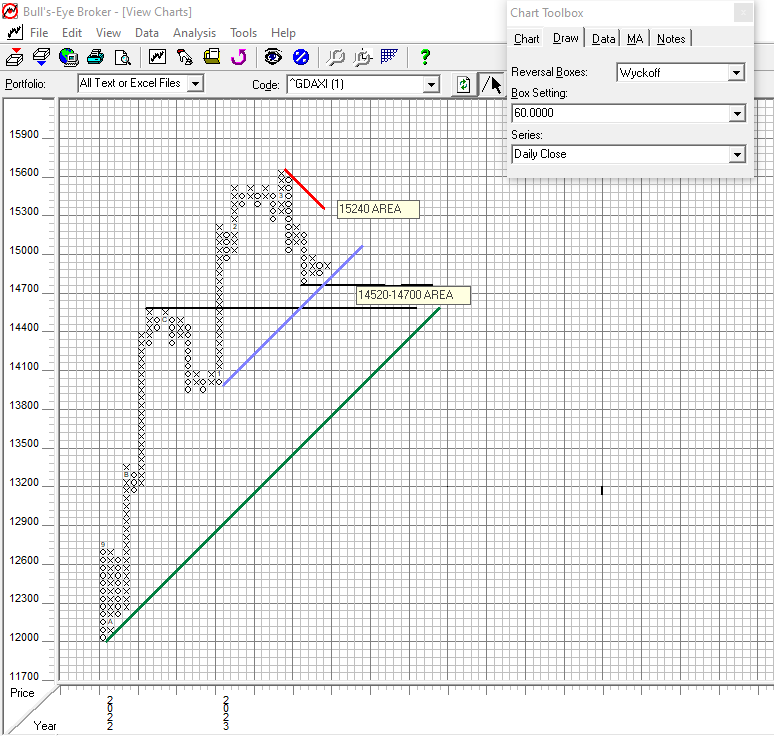Click the Reversal Boxes label
Screen dimensions: 774x736
(x=549, y=72)
